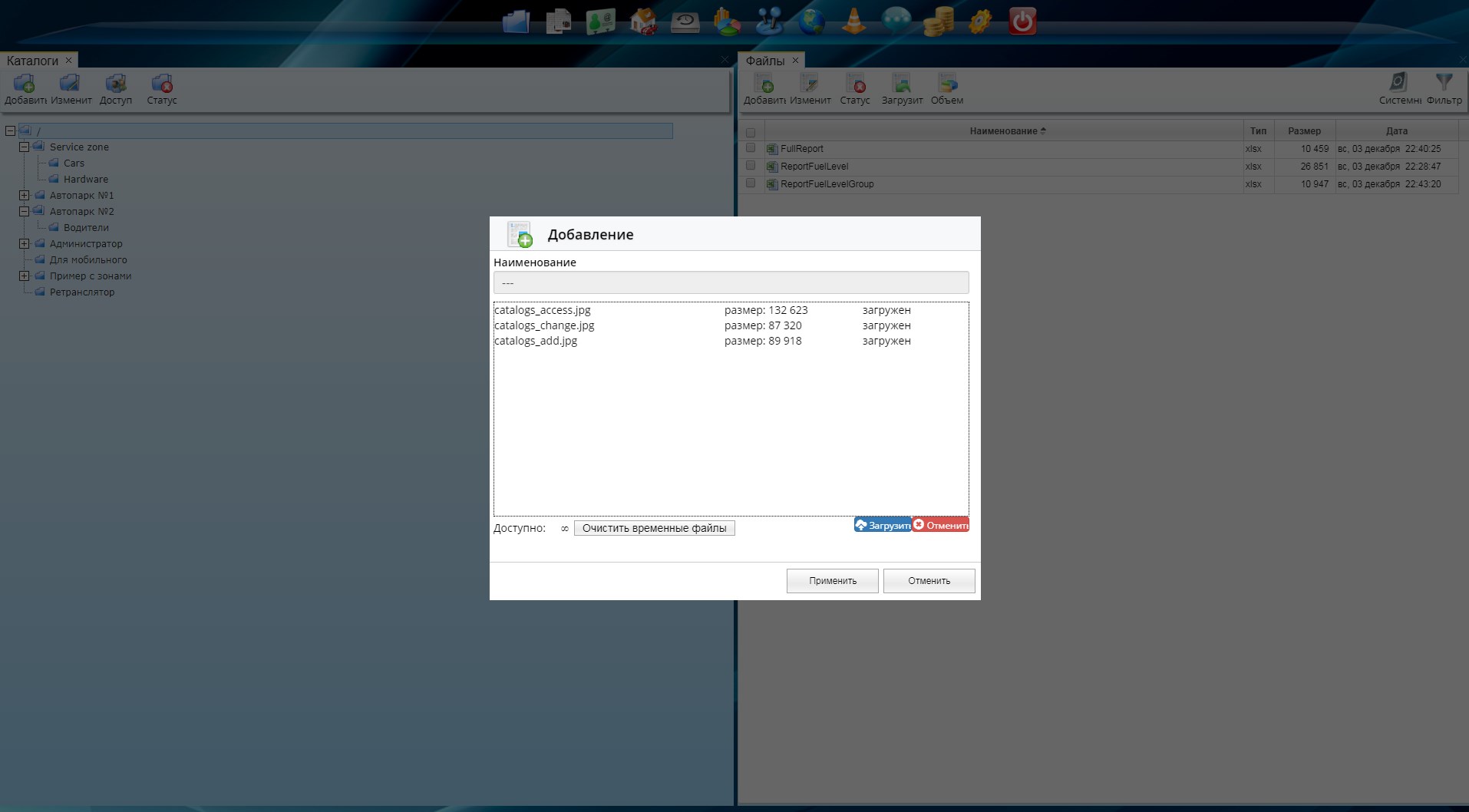This screenshot has width=1469, height=812.
Task: Click the red power icon in top dock
Action: 1022,21
